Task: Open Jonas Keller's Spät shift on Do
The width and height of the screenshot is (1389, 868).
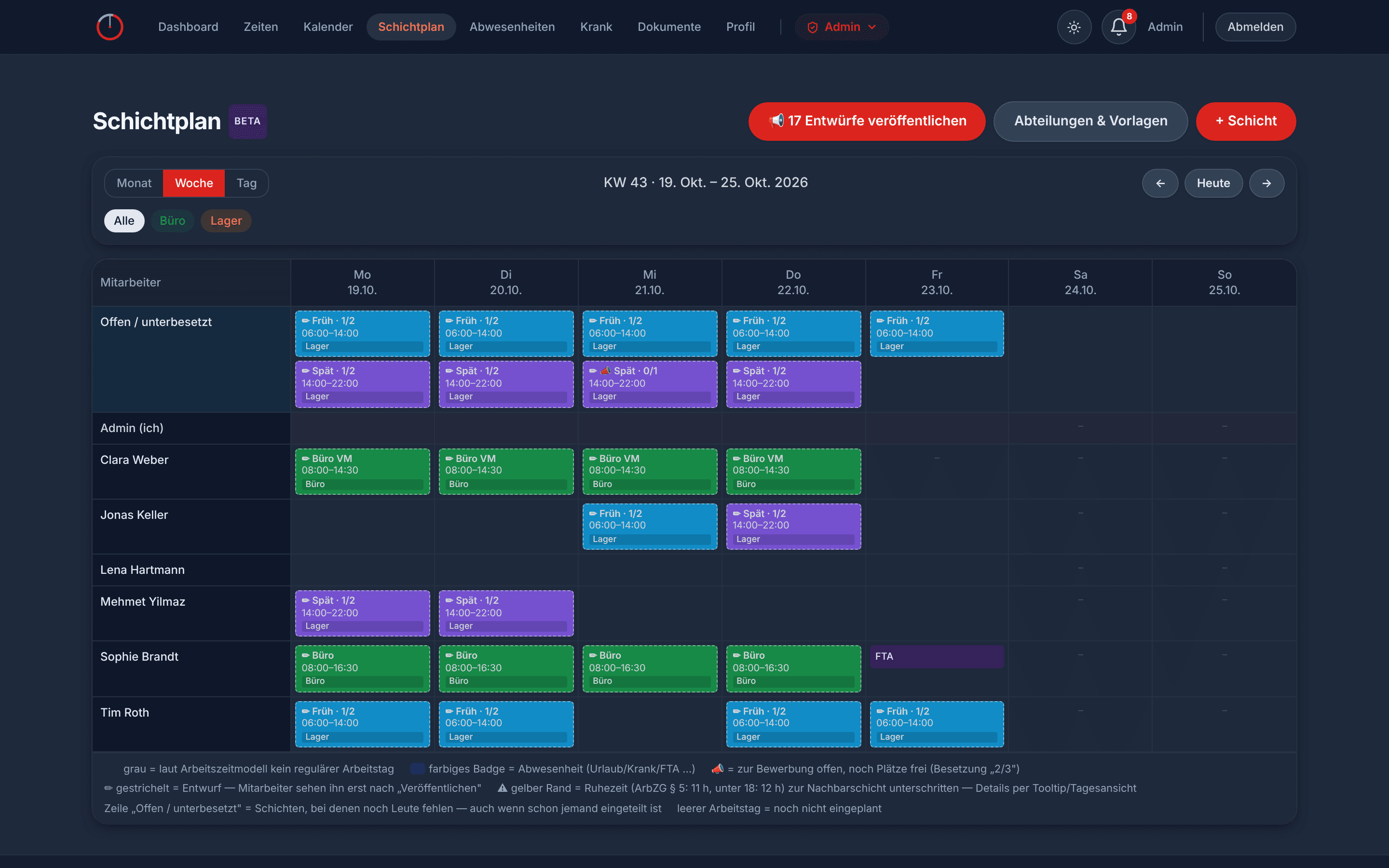Action: pyautogui.click(x=793, y=527)
